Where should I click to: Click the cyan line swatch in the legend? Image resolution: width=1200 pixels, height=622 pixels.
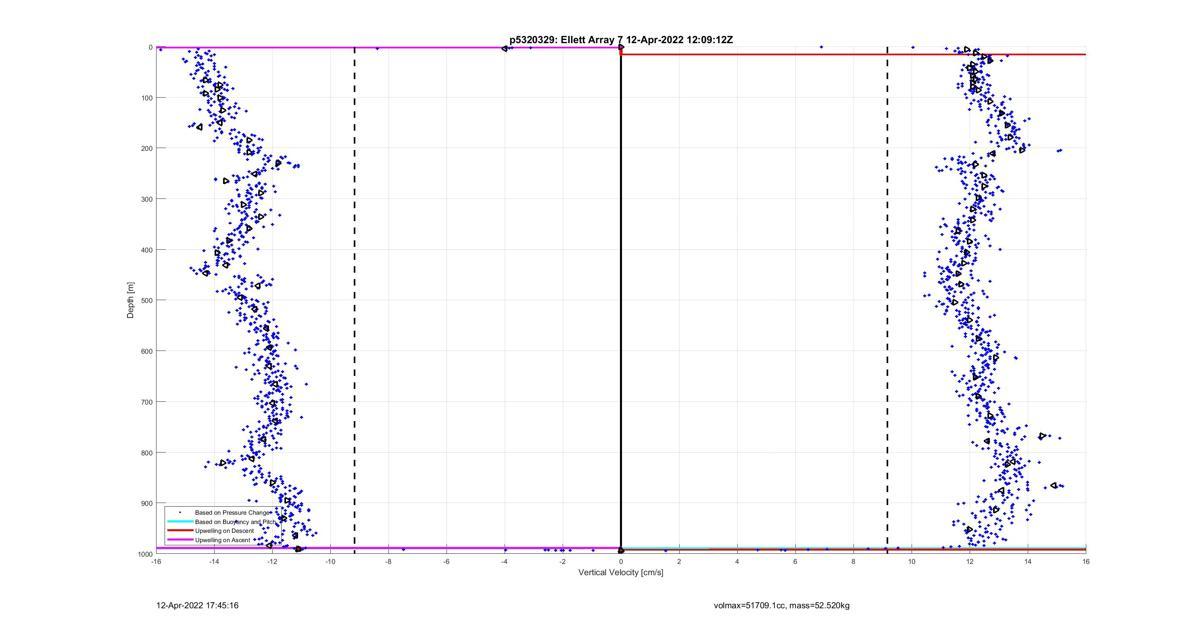pyautogui.click(x=180, y=522)
